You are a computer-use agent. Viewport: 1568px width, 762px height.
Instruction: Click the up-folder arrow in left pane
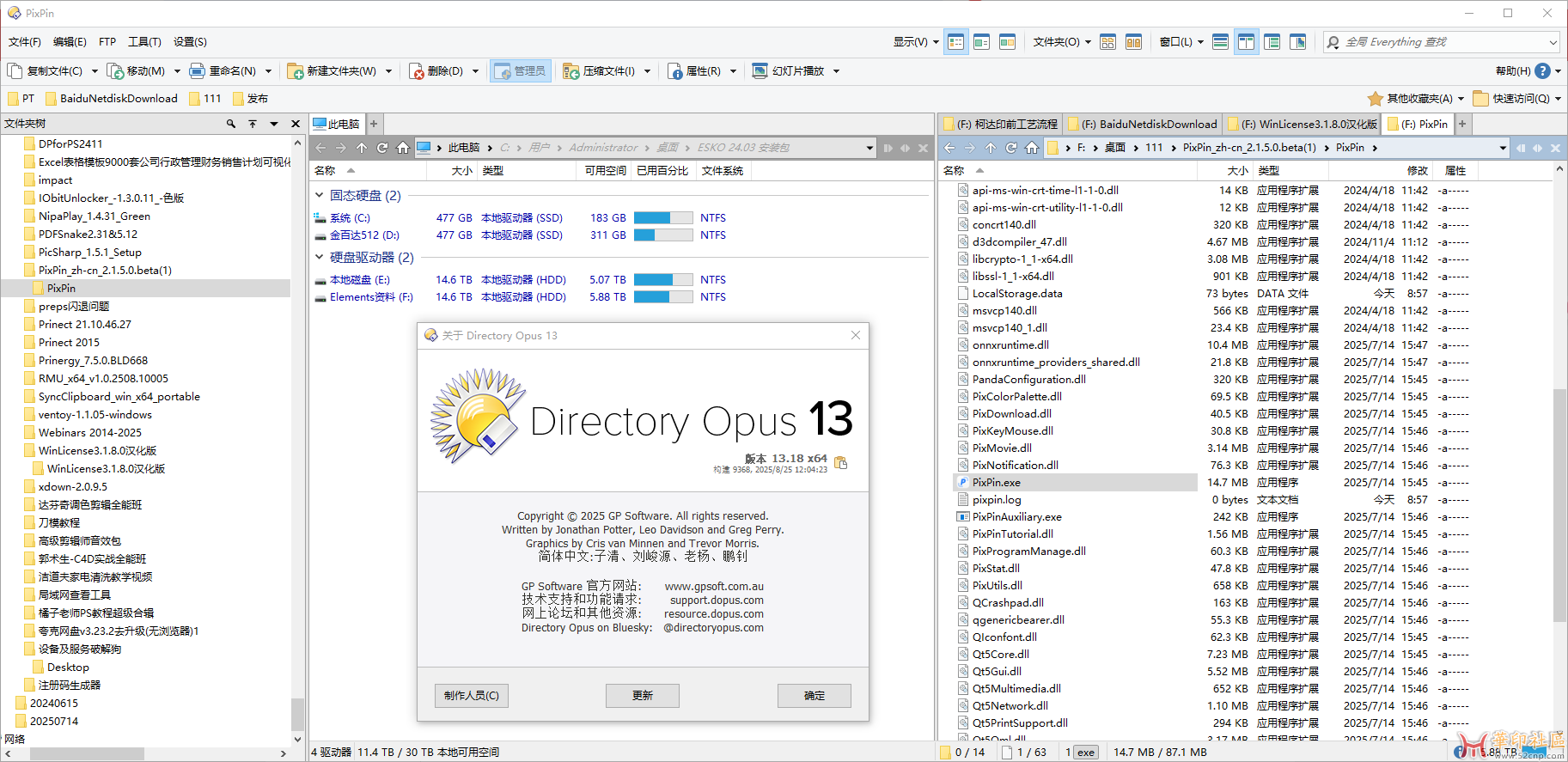pos(362,148)
